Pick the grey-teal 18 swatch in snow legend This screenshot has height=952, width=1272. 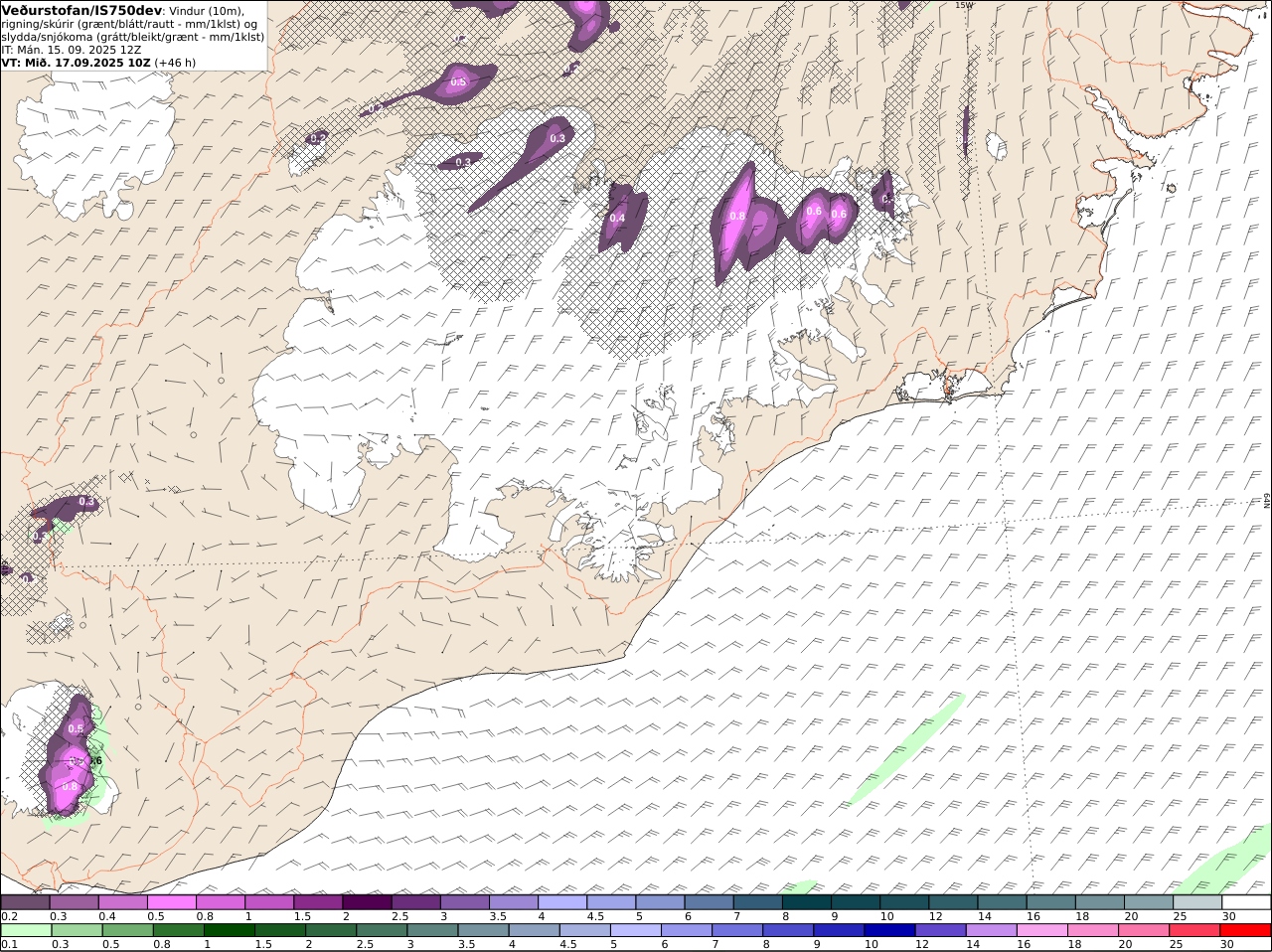1100,902
